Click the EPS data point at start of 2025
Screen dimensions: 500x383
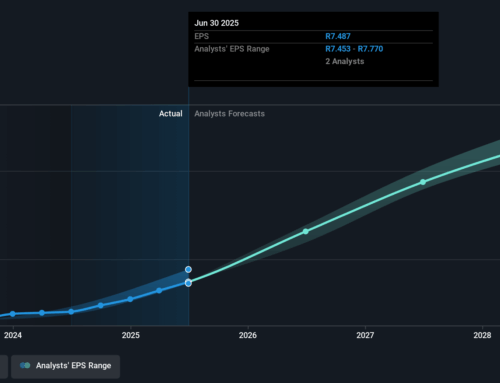pyautogui.click(x=130, y=299)
